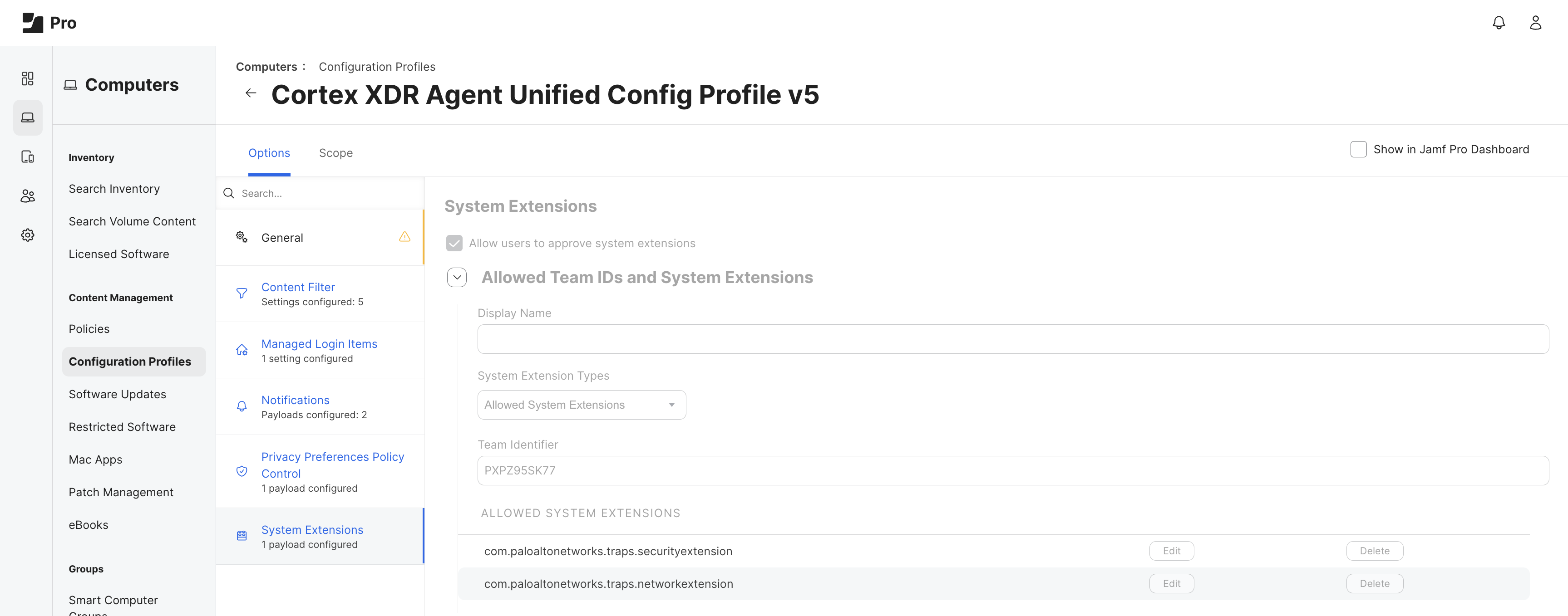The height and width of the screenshot is (616, 1568).
Task: Open the Notifications payload
Action: [320, 407]
